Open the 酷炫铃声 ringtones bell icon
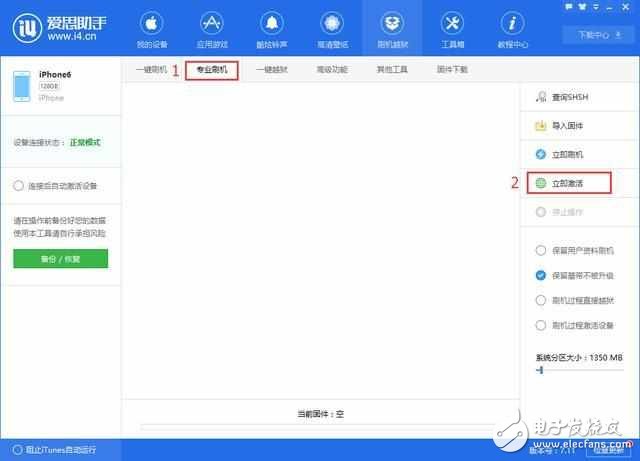 coord(272,23)
